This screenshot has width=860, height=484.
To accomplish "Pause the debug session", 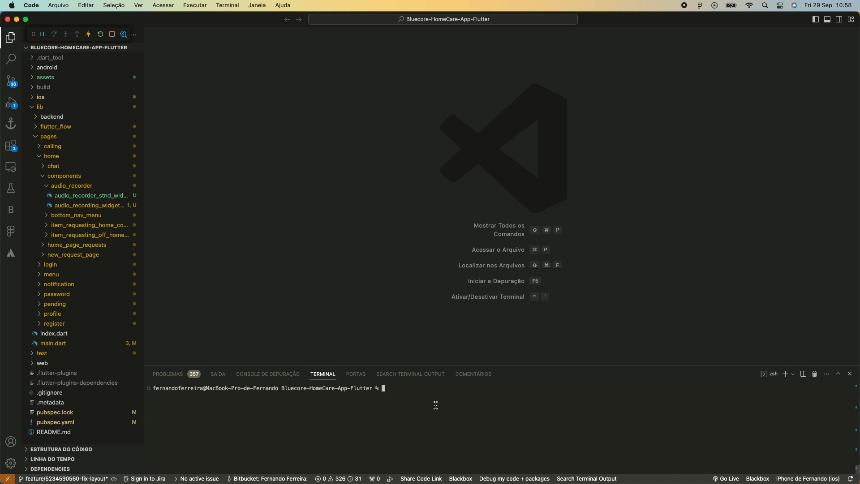I will pyautogui.click(x=42, y=34).
